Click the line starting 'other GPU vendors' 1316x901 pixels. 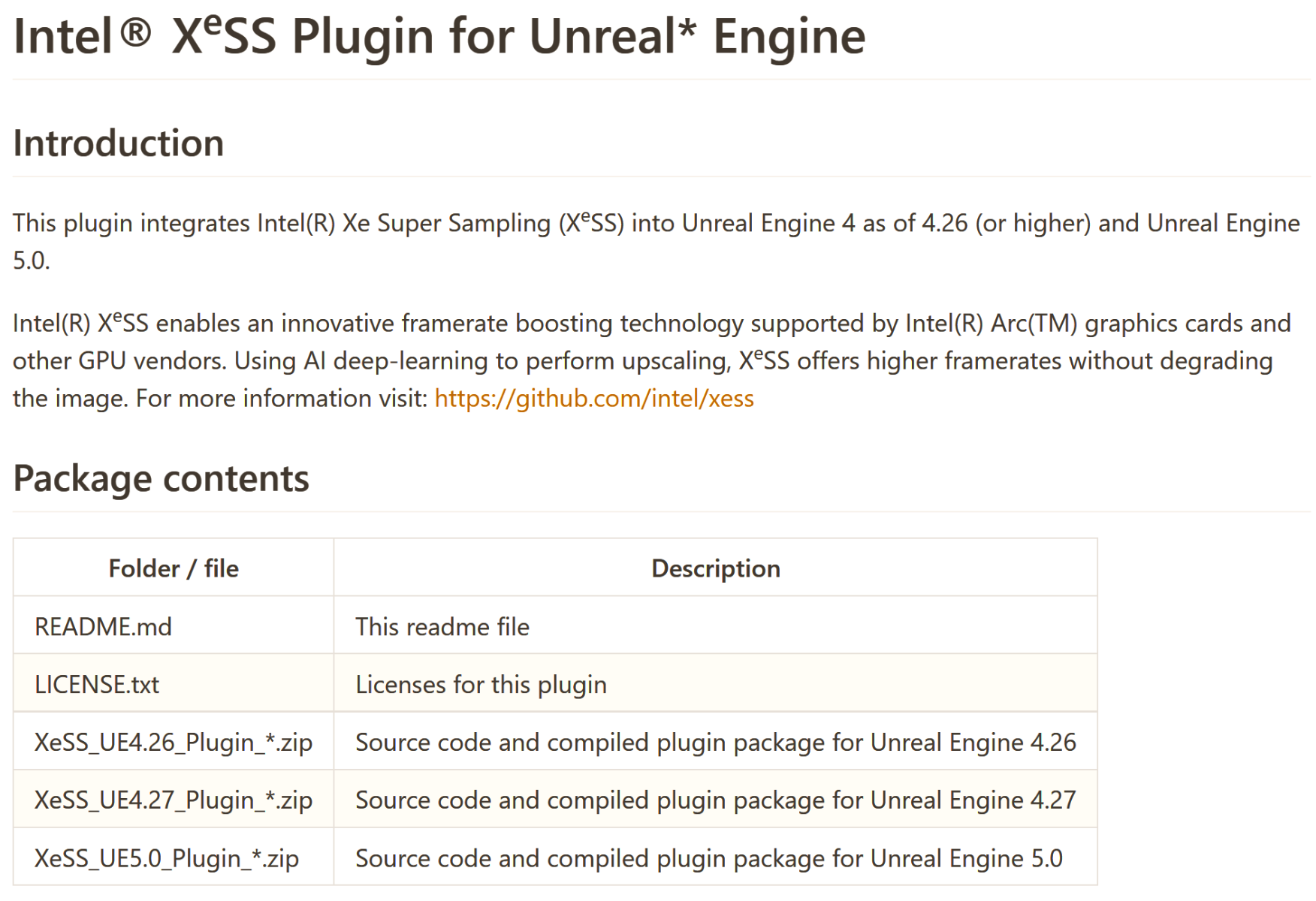point(642,360)
